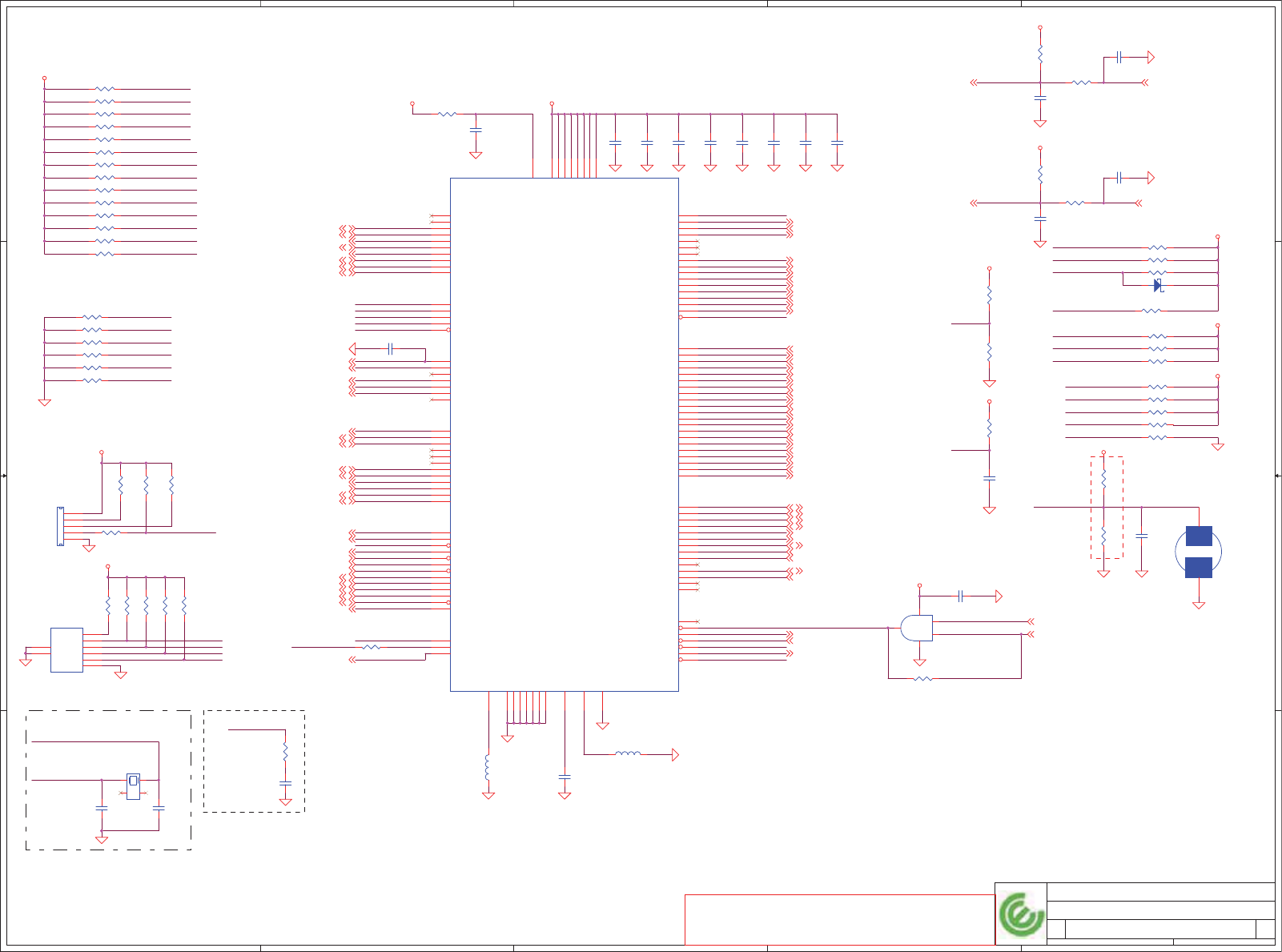1282x952 pixels.
Task: Select the round component with two blue pads
Action: [1199, 552]
